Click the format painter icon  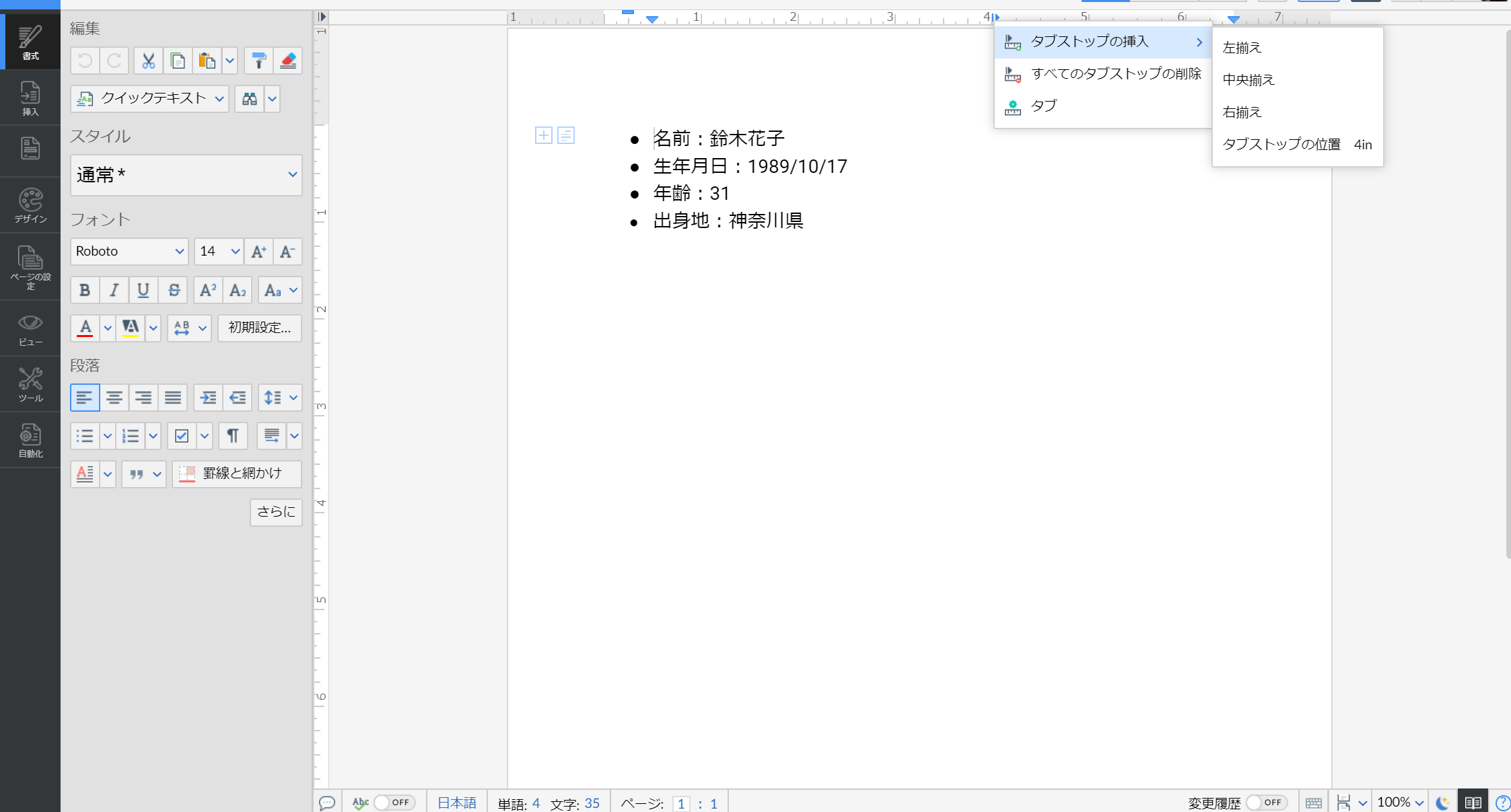(258, 61)
